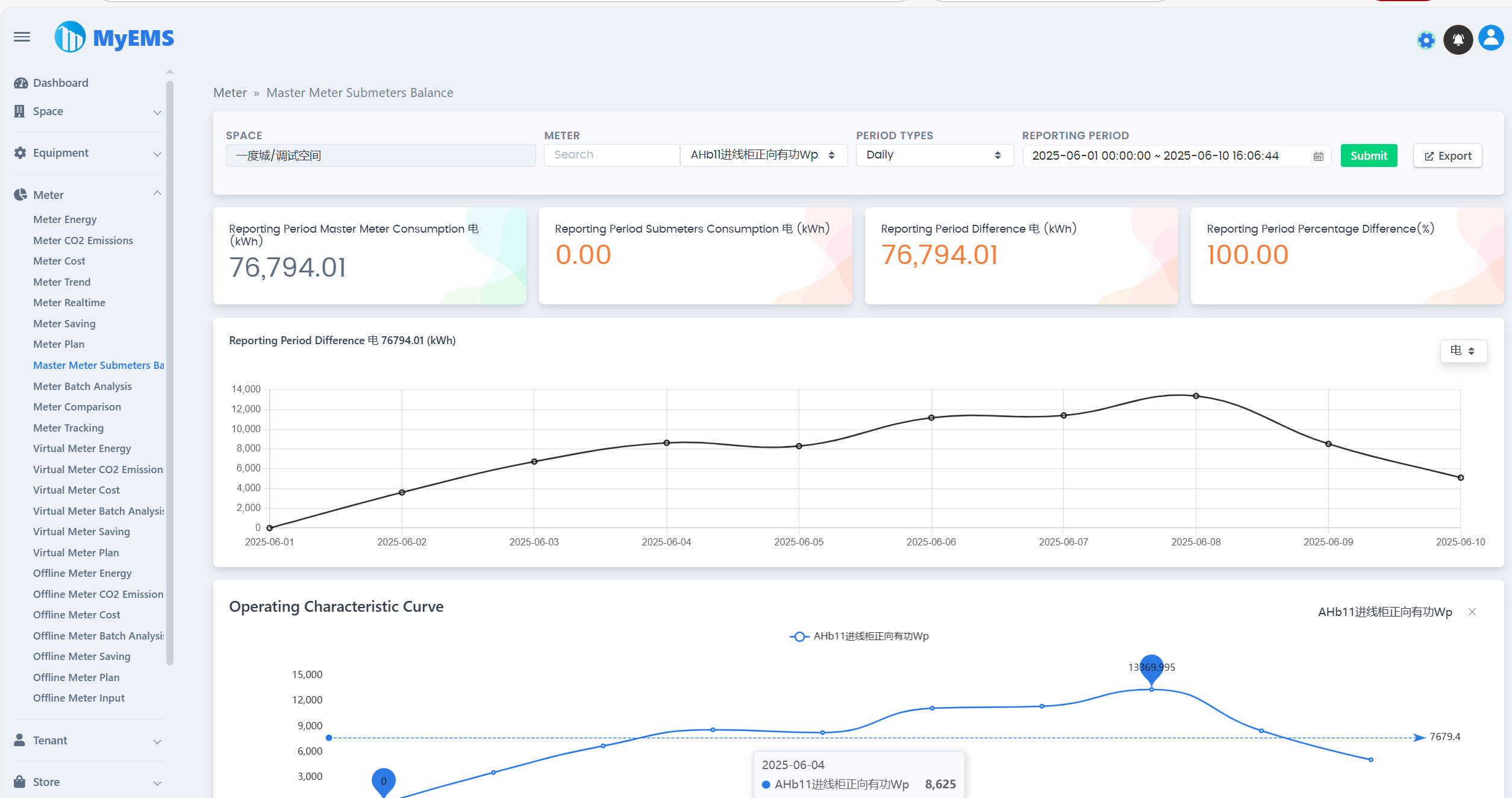1512x798 pixels.
Task: Open the settings gear icon
Action: pos(1426,40)
